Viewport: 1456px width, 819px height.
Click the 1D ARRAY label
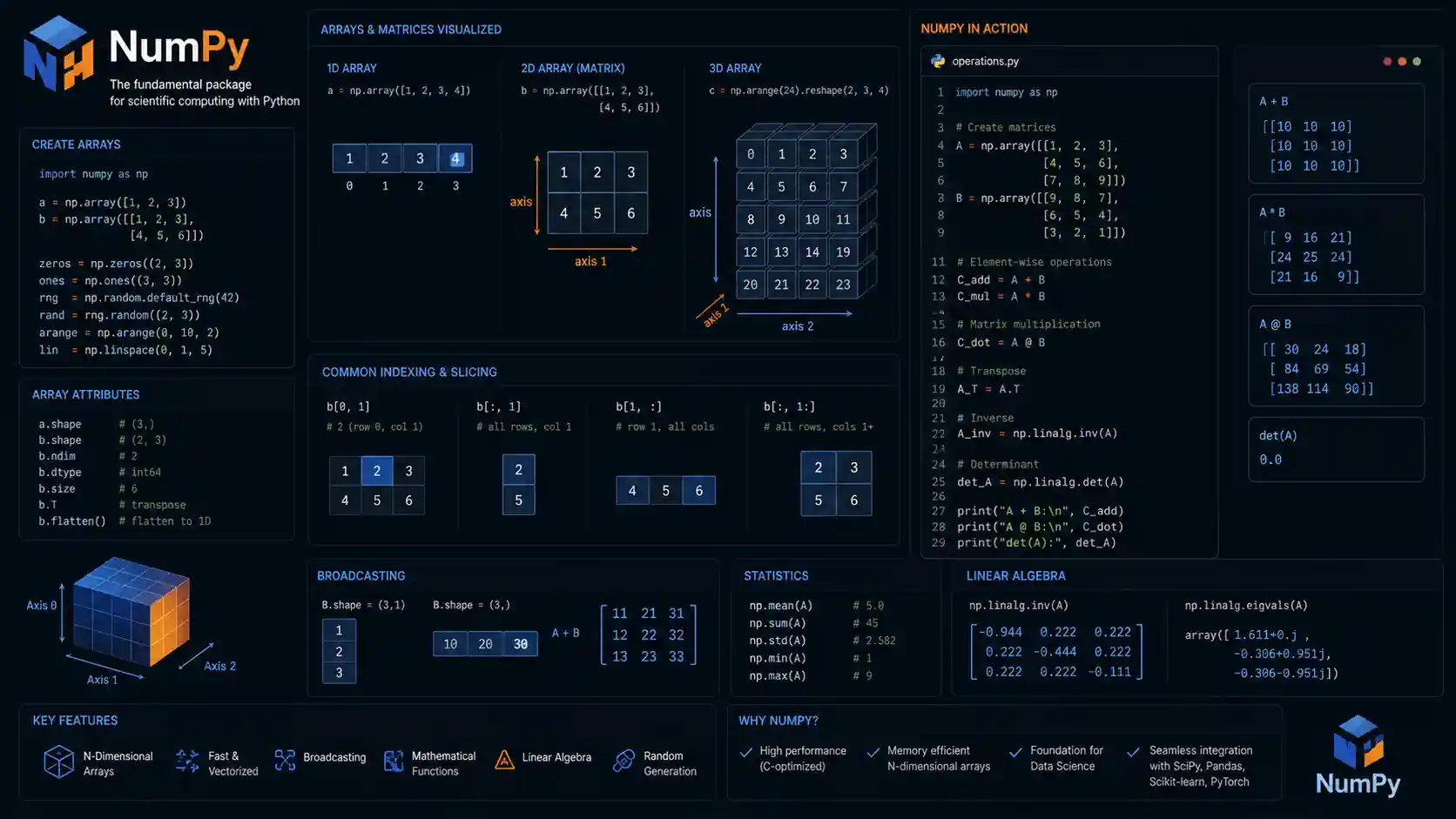point(352,68)
